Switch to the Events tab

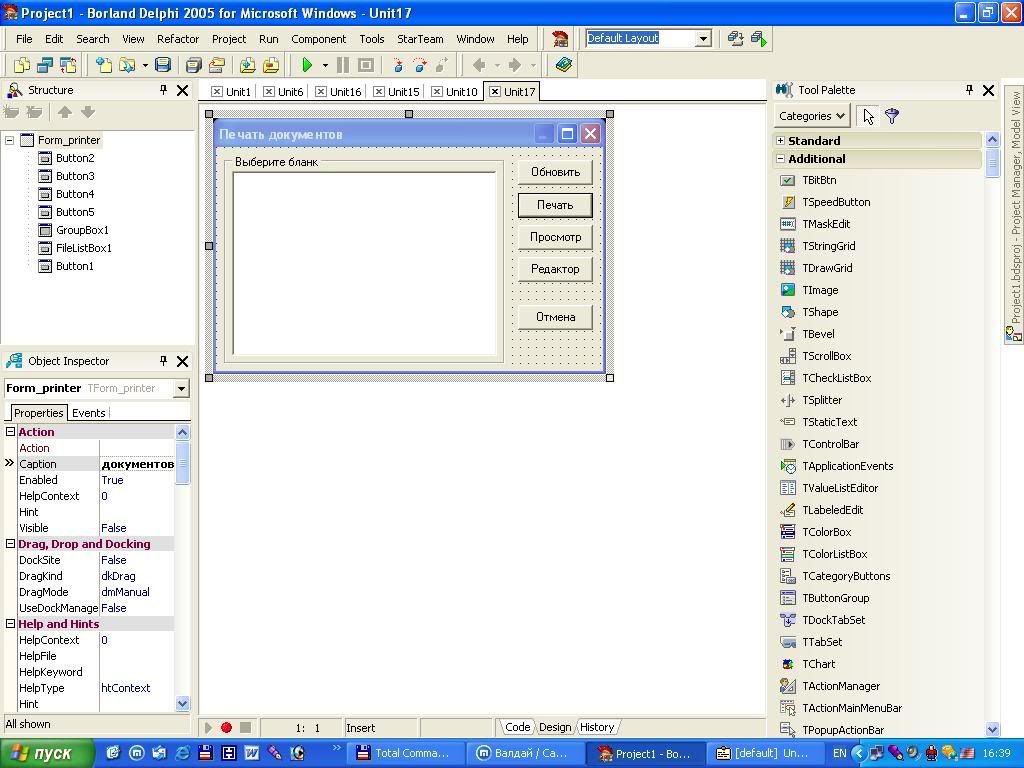(88, 413)
